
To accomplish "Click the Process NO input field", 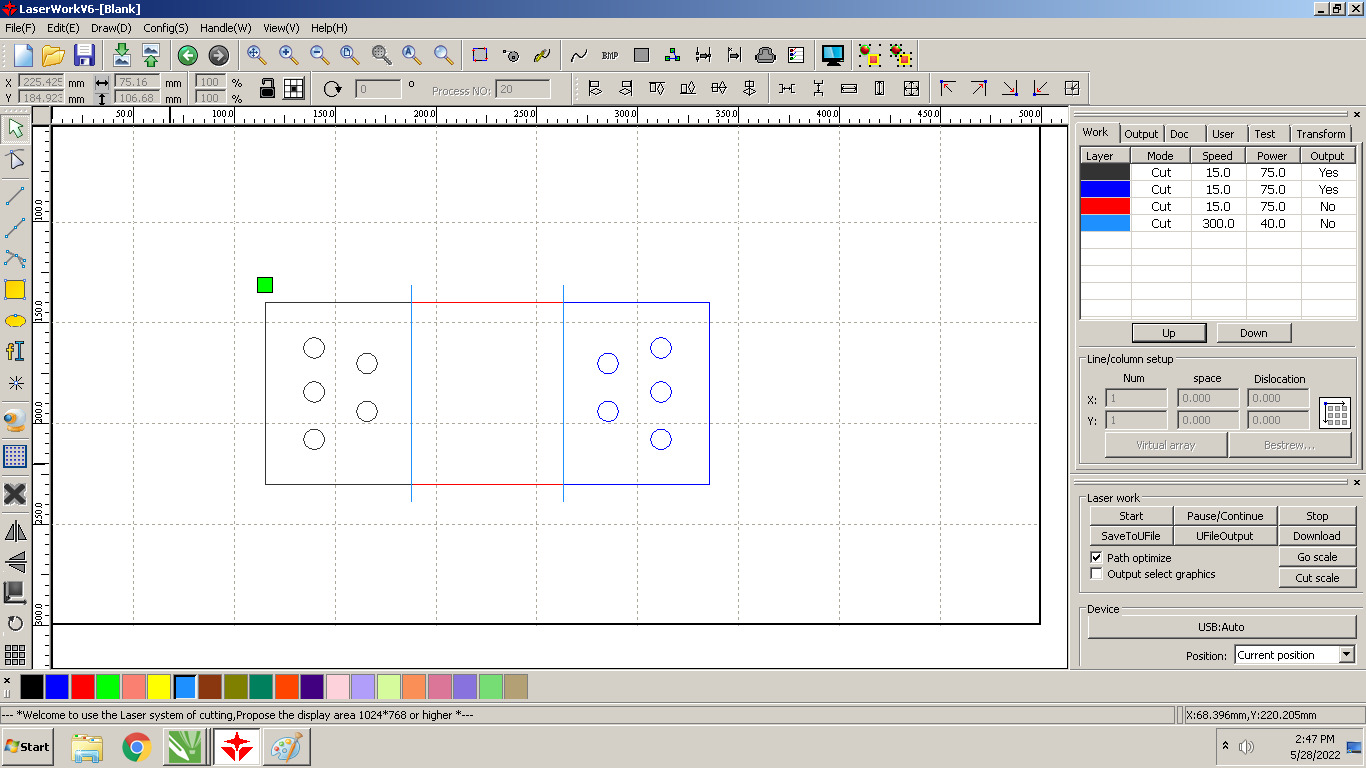I will coord(523,89).
